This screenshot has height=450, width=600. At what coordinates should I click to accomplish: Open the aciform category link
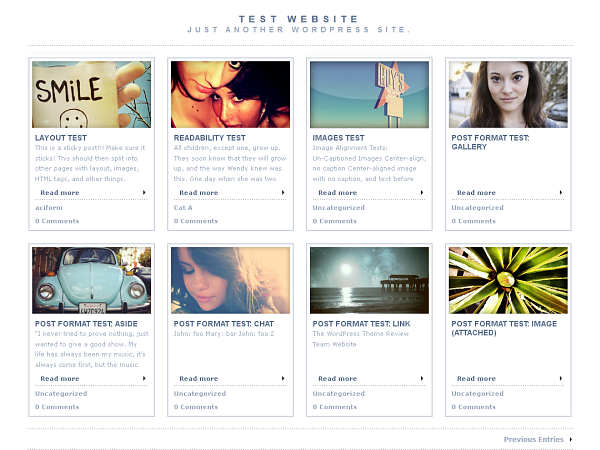(x=48, y=208)
